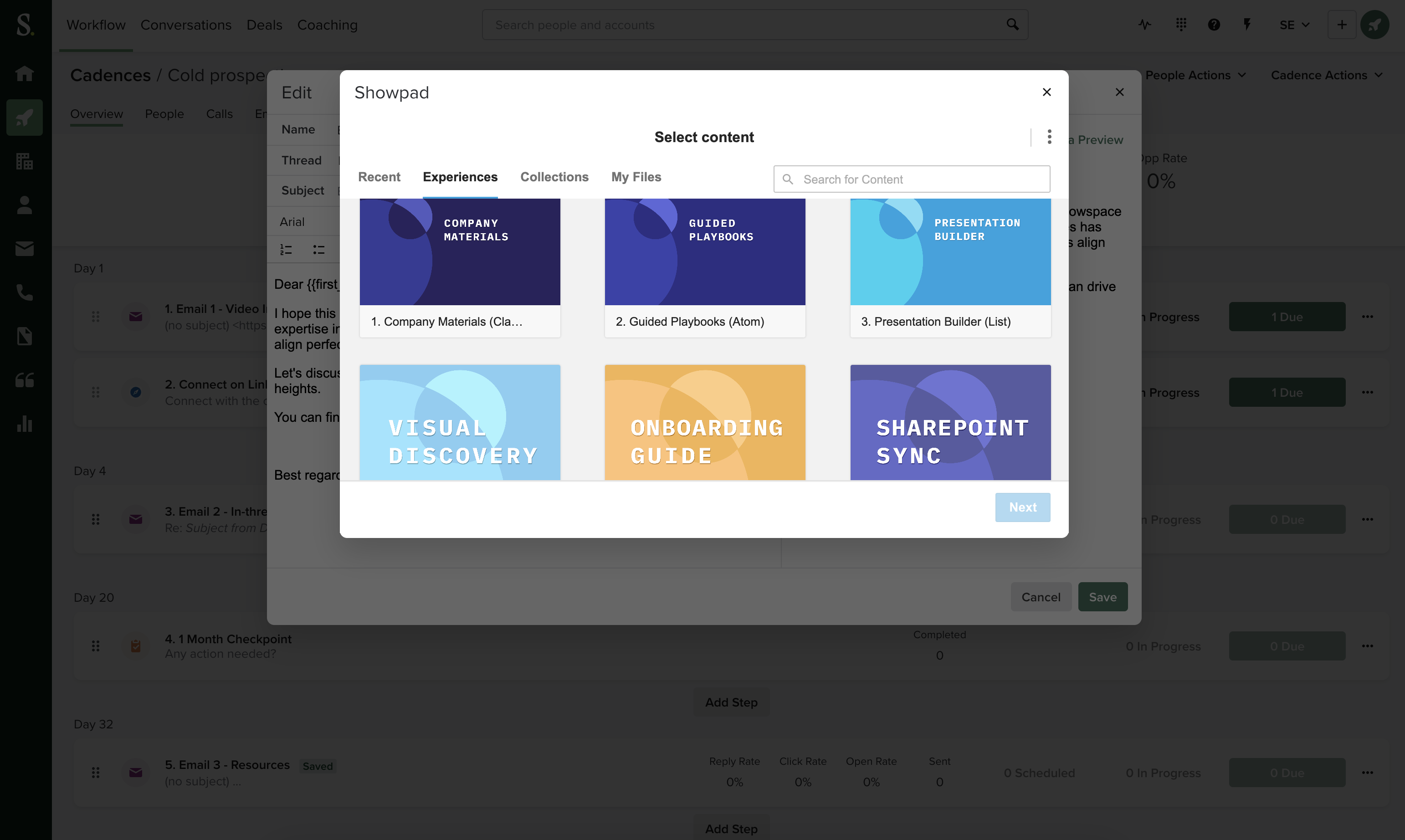Click the Save button in Edit dialog
This screenshot has width=1405, height=840.
pyautogui.click(x=1102, y=597)
